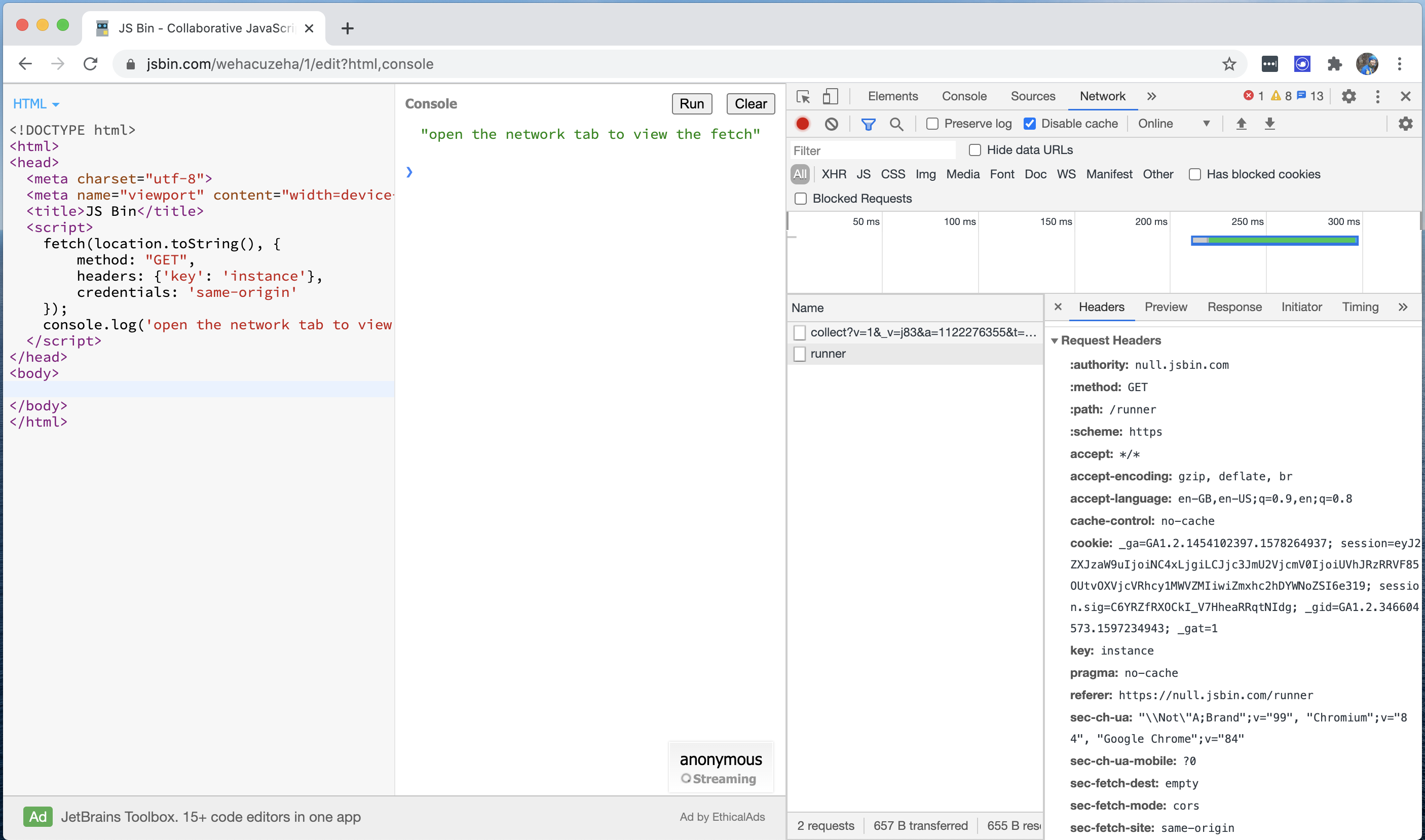Image resolution: width=1425 pixels, height=840 pixels.
Task: Clear the JS Bin console output
Action: point(749,103)
